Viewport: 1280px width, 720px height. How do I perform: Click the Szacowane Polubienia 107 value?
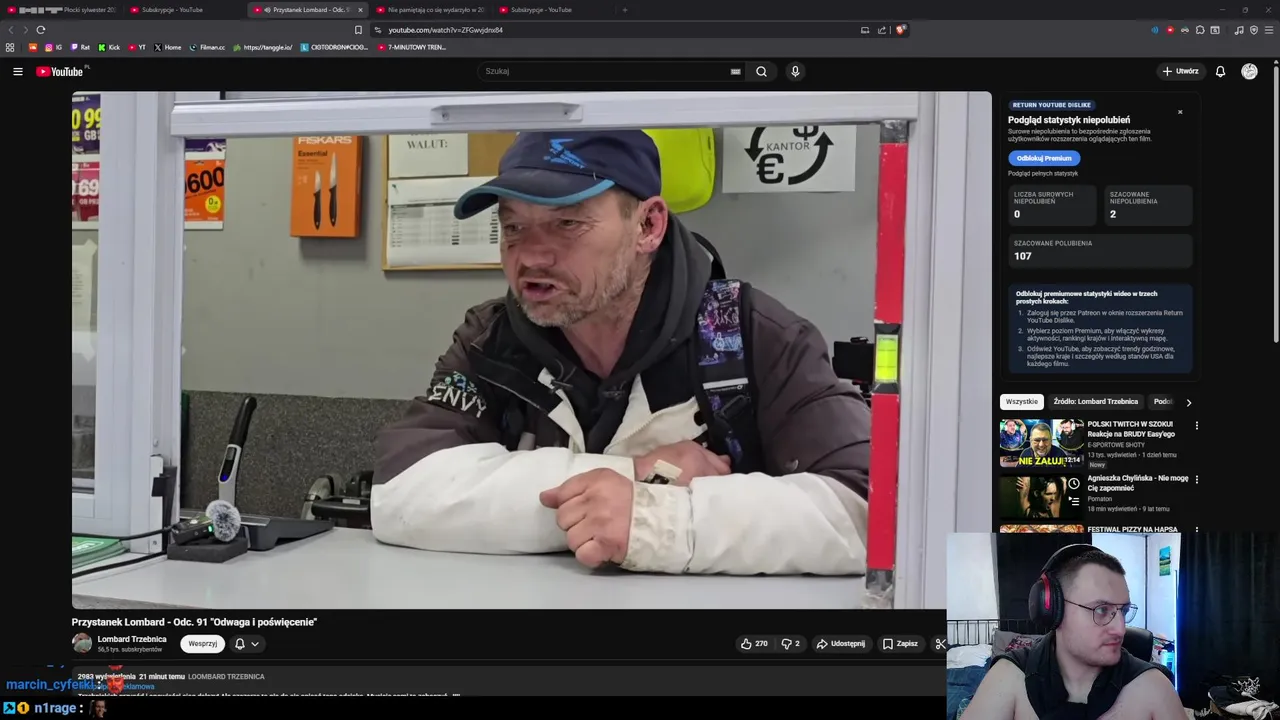tap(1022, 256)
